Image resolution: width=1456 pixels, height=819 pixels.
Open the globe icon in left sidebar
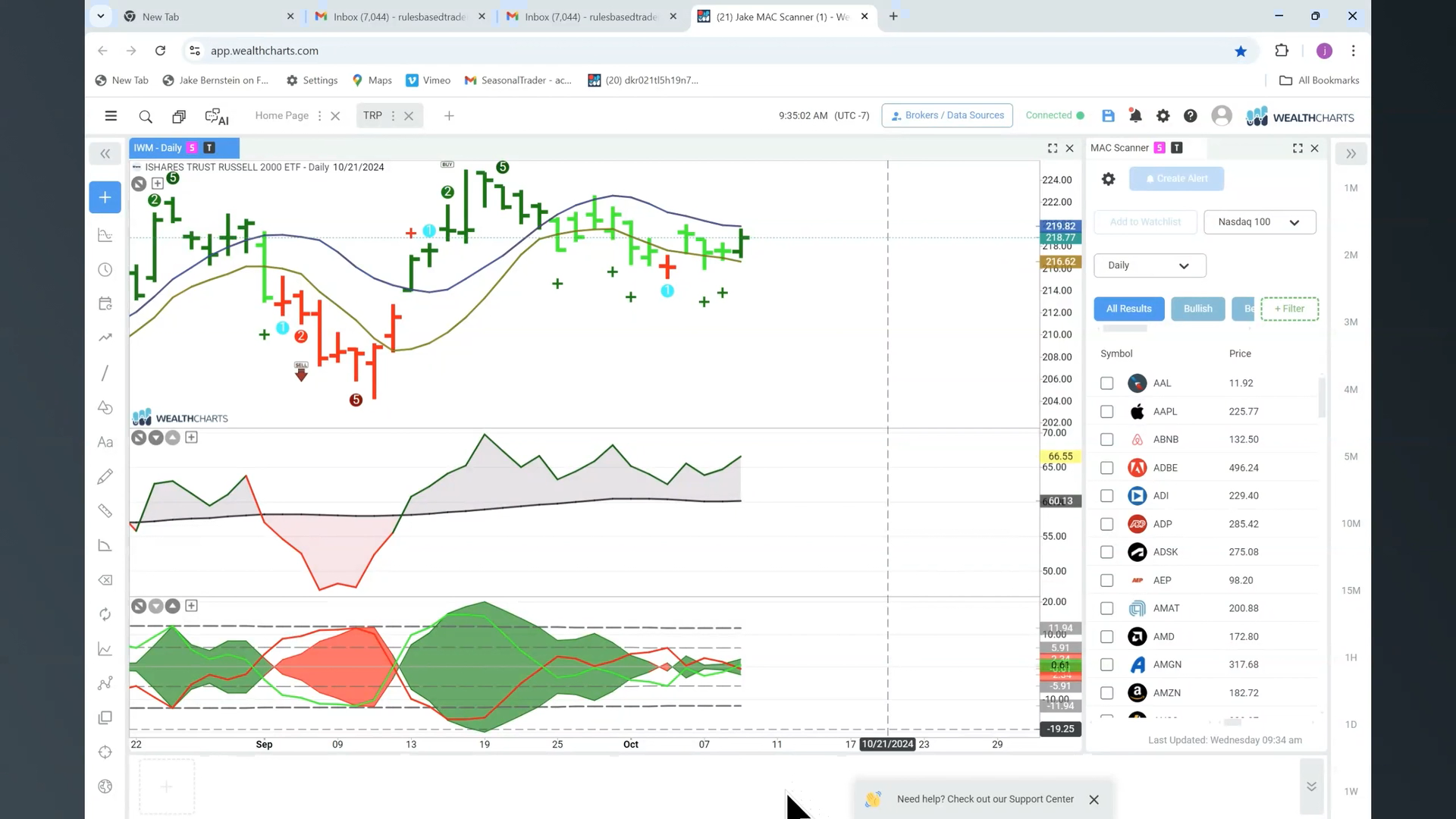105,786
